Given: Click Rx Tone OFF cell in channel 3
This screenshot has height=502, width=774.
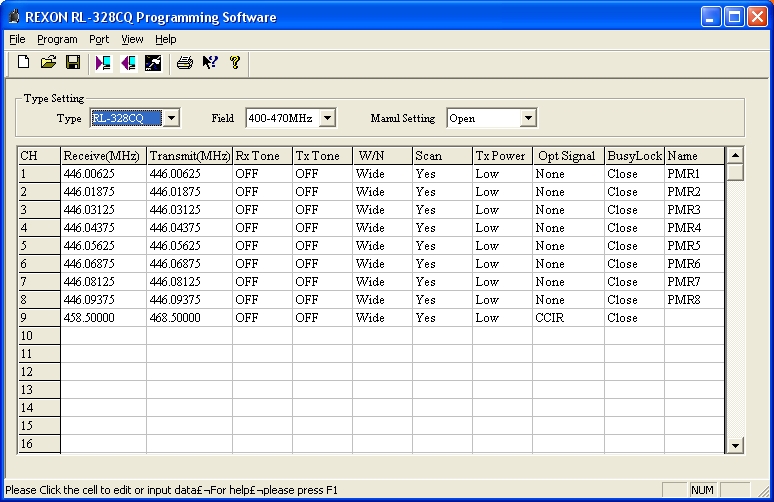Looking at the screenshot, I should point(262,210).
